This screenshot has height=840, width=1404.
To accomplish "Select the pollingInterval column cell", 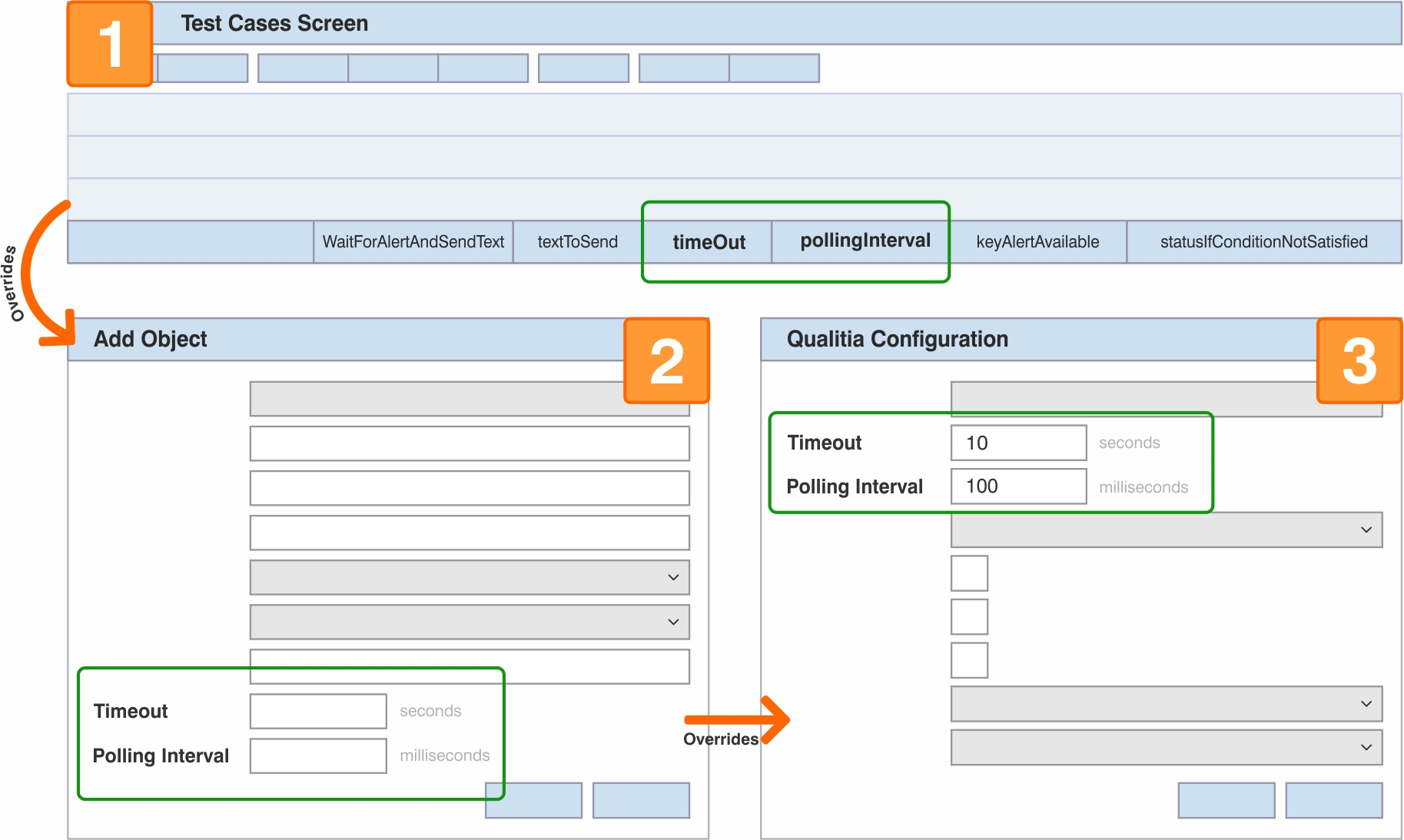I will [x=865, y=241].
